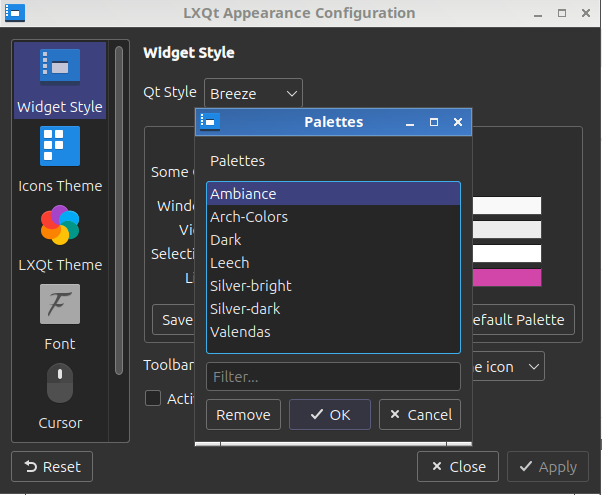Click the main window title bar icon
This screenshot has height=495, width=602.
tap(15, 14)
